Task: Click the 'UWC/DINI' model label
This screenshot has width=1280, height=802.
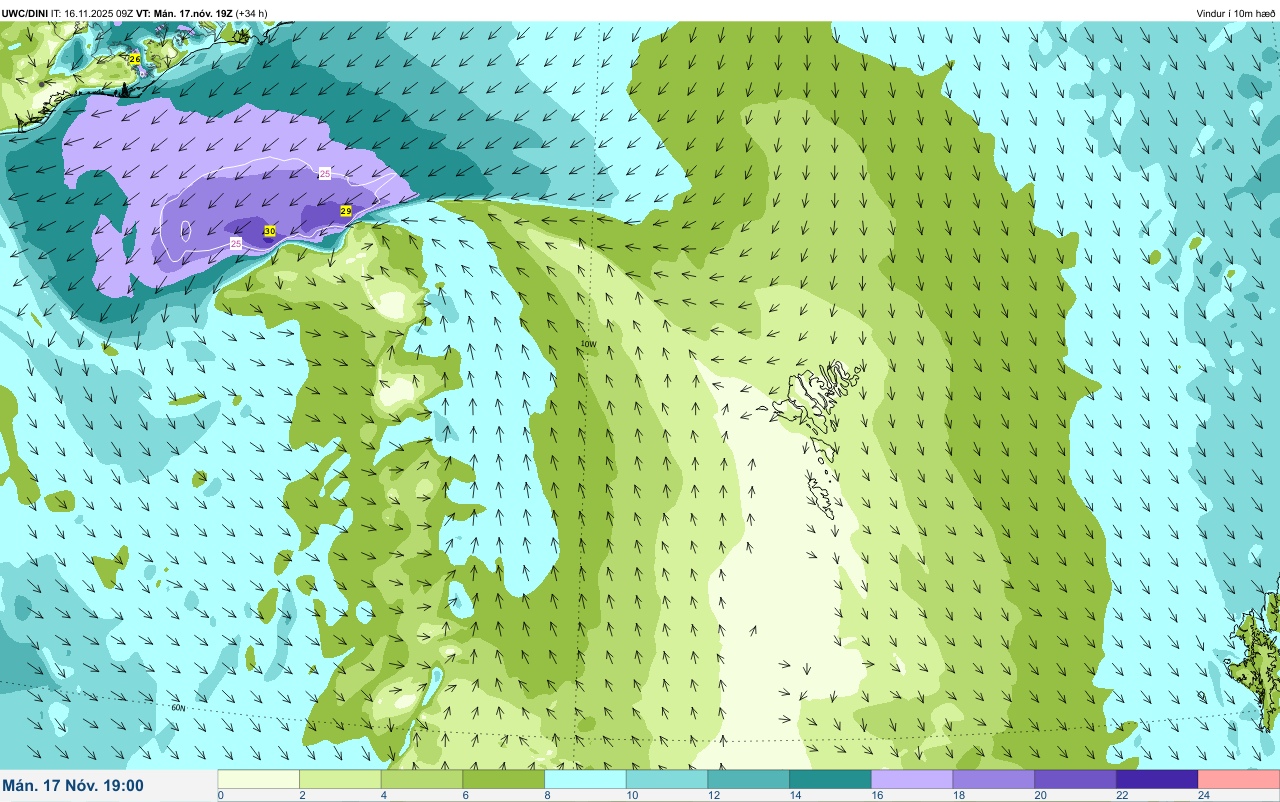Action: (x=25, y=13)
